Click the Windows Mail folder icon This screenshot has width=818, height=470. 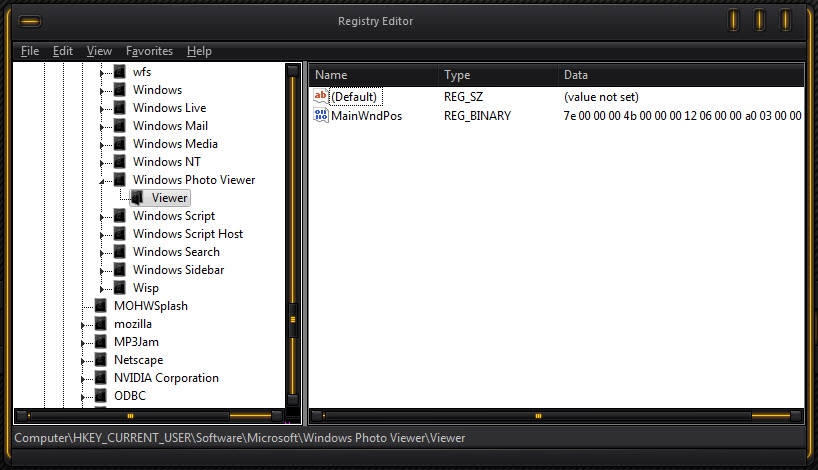tap(119, 126)
